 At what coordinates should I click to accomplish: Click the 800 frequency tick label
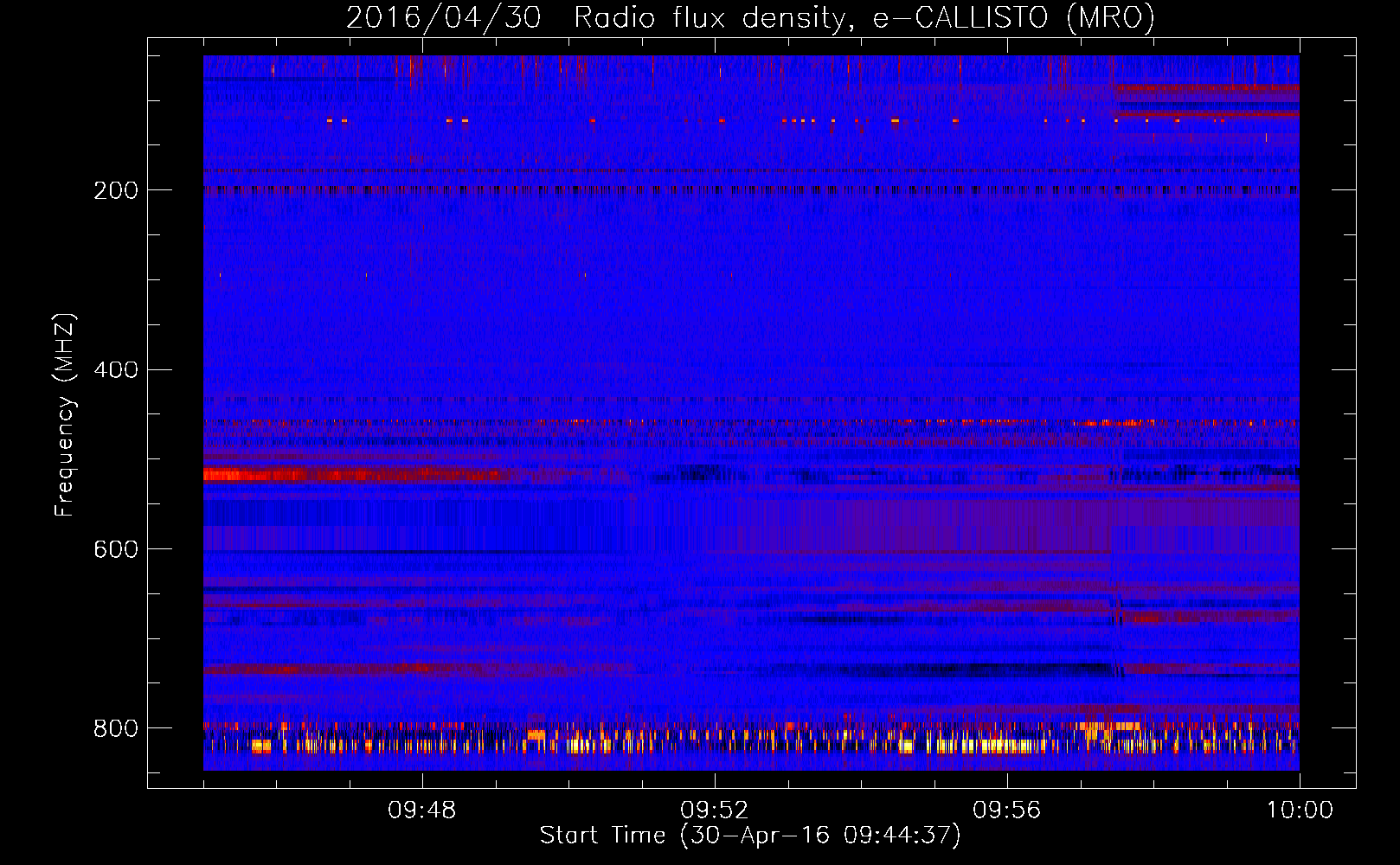pos(116,729)
